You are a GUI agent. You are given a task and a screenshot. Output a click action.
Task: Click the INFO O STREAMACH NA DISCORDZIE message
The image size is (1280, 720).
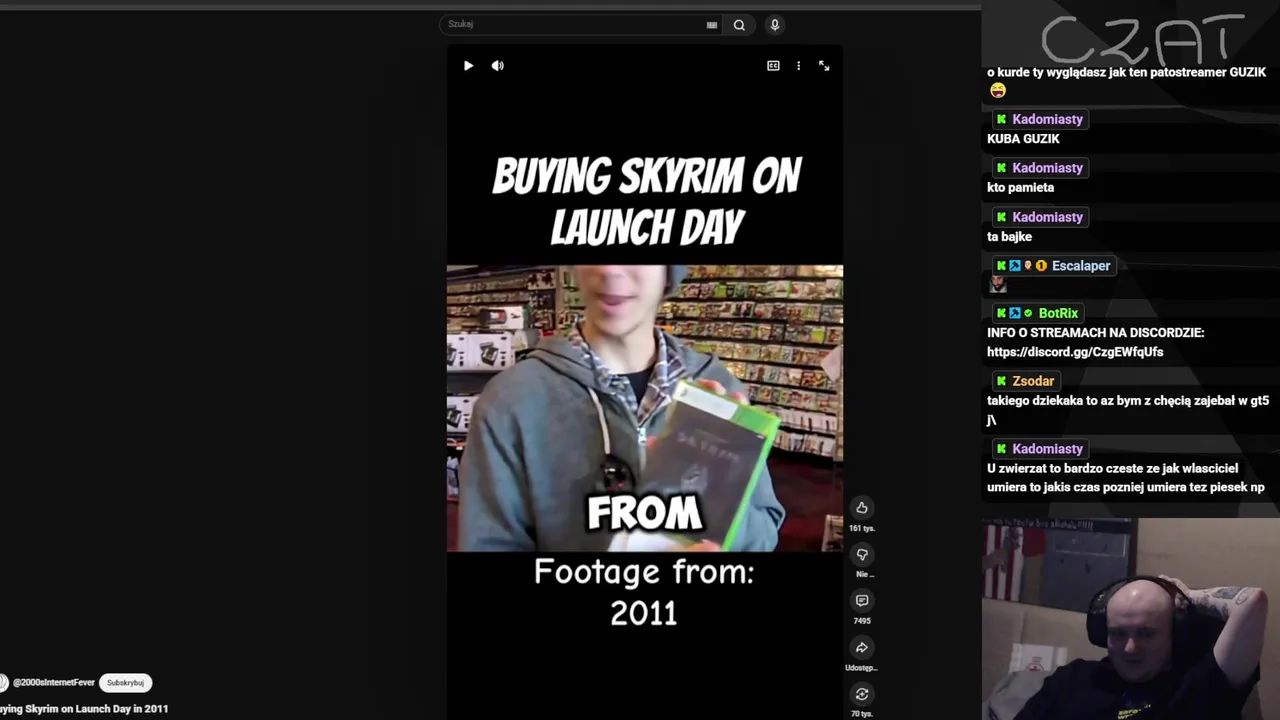click(1095, 333)
